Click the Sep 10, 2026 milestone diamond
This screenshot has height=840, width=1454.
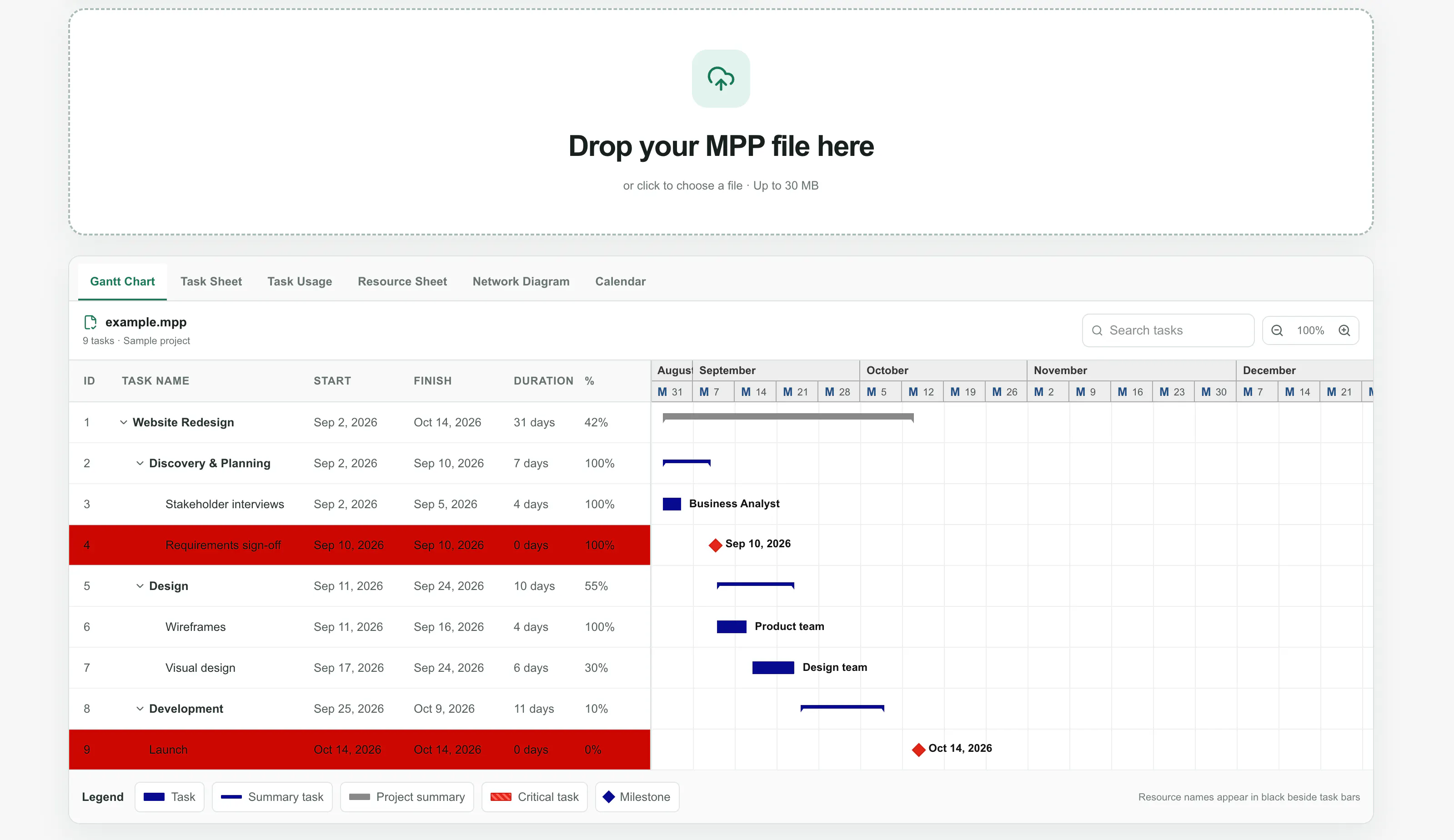tap(716, 545)
